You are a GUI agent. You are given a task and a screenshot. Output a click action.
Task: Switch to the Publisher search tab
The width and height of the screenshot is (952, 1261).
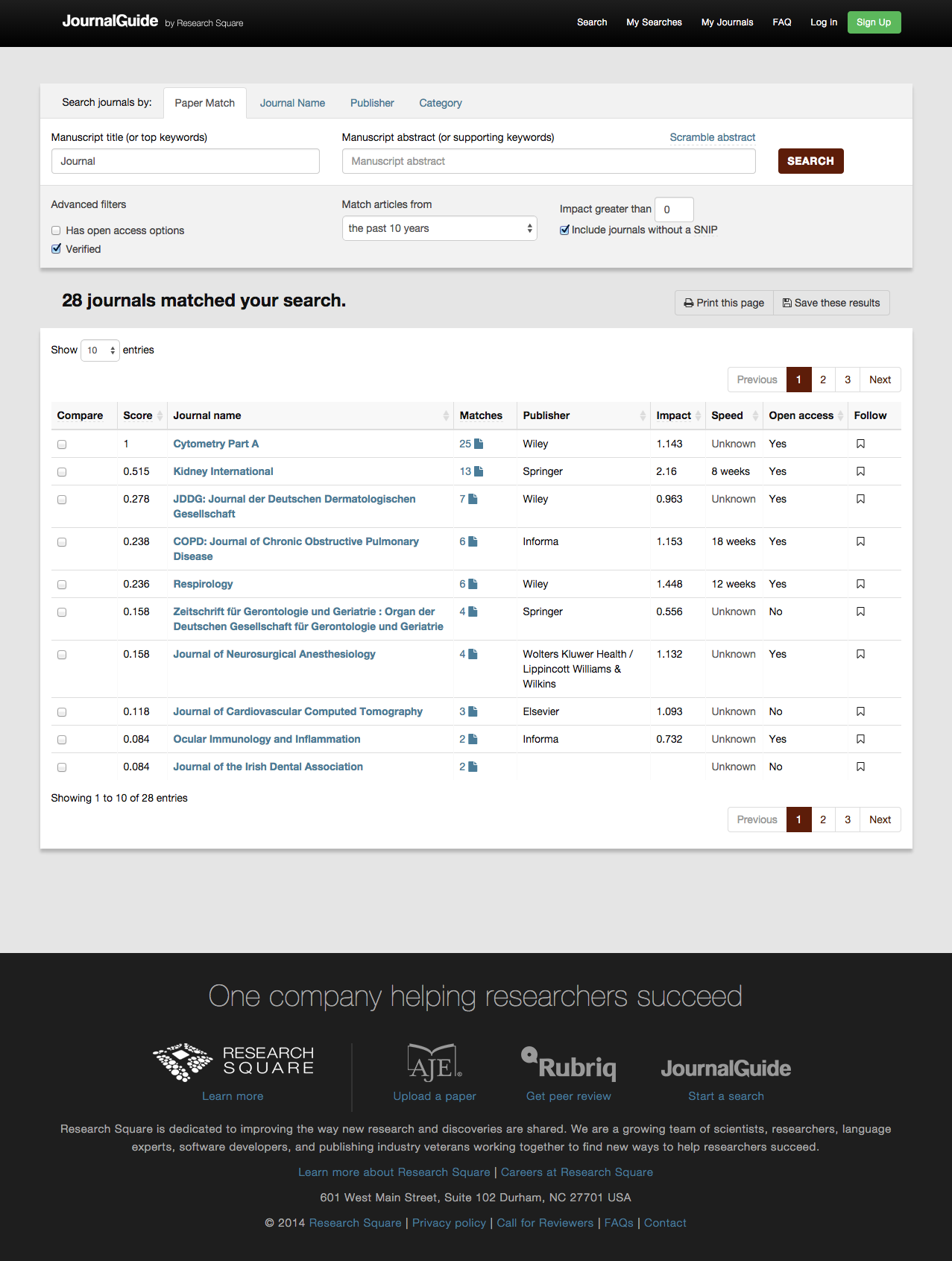[x=372, y=103]
